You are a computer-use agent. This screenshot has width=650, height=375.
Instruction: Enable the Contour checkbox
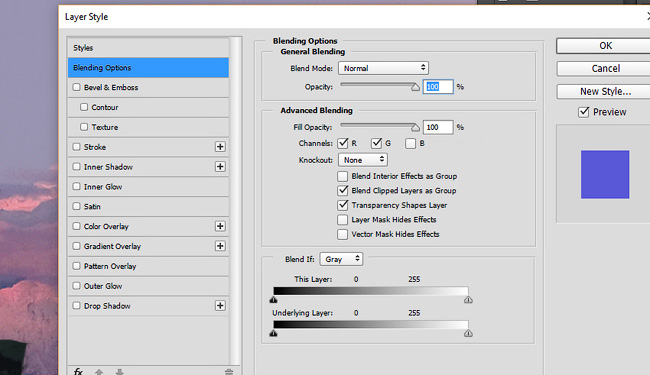pyautogui.click(x=84, y=107)
